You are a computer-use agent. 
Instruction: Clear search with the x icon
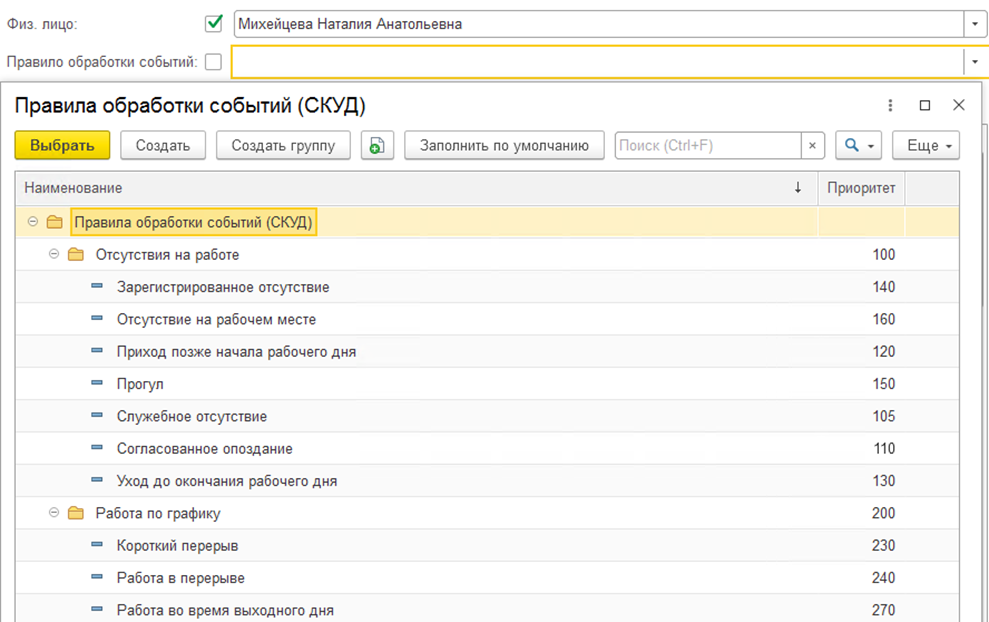tap(813, 146)
